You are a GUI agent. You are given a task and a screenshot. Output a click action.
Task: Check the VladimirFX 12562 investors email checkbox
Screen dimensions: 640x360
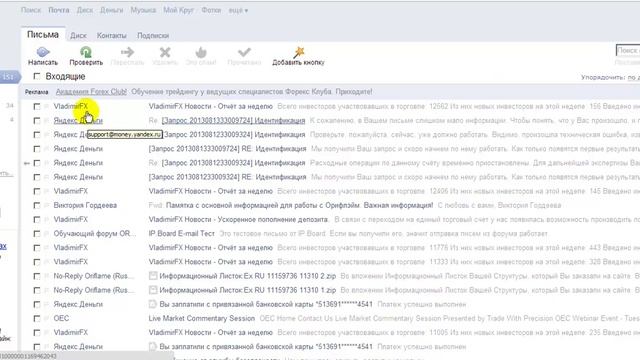tap(37, 107)
